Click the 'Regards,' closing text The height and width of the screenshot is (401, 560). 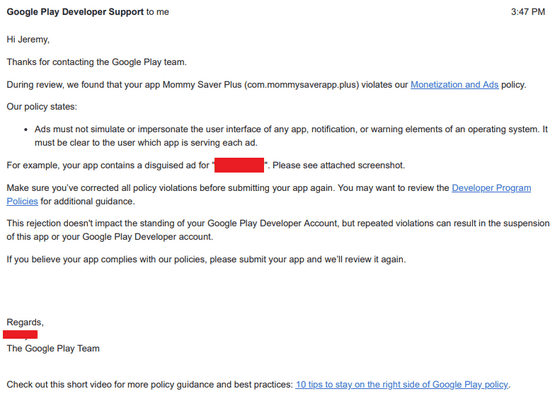(x=25, y=322)
